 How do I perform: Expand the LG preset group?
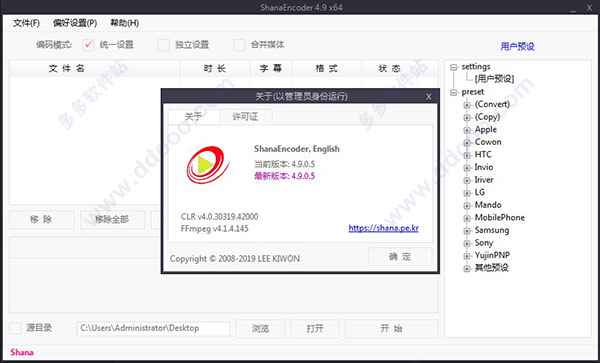466,193
